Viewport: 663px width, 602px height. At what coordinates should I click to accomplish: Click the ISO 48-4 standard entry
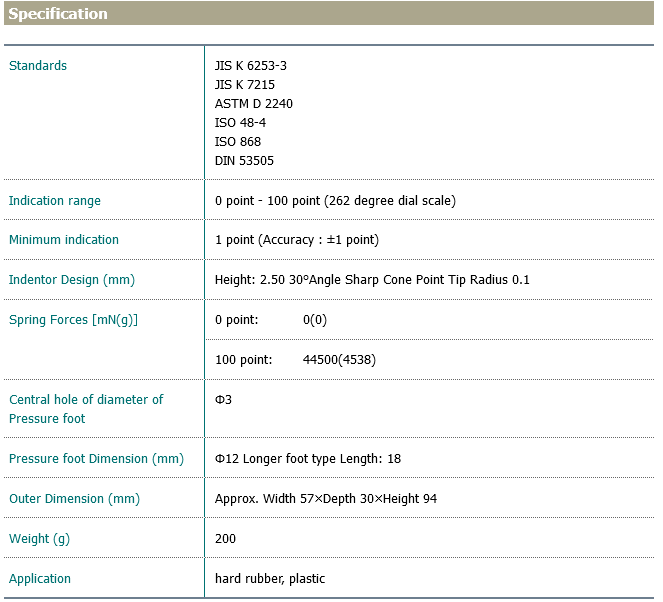pyautogui.click(x=240, y=123)
